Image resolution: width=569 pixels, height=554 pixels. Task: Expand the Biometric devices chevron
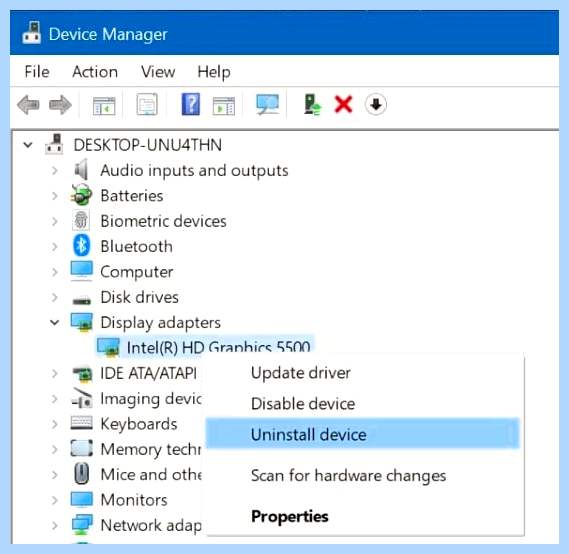pyautogui.click(x=55, y=221)
